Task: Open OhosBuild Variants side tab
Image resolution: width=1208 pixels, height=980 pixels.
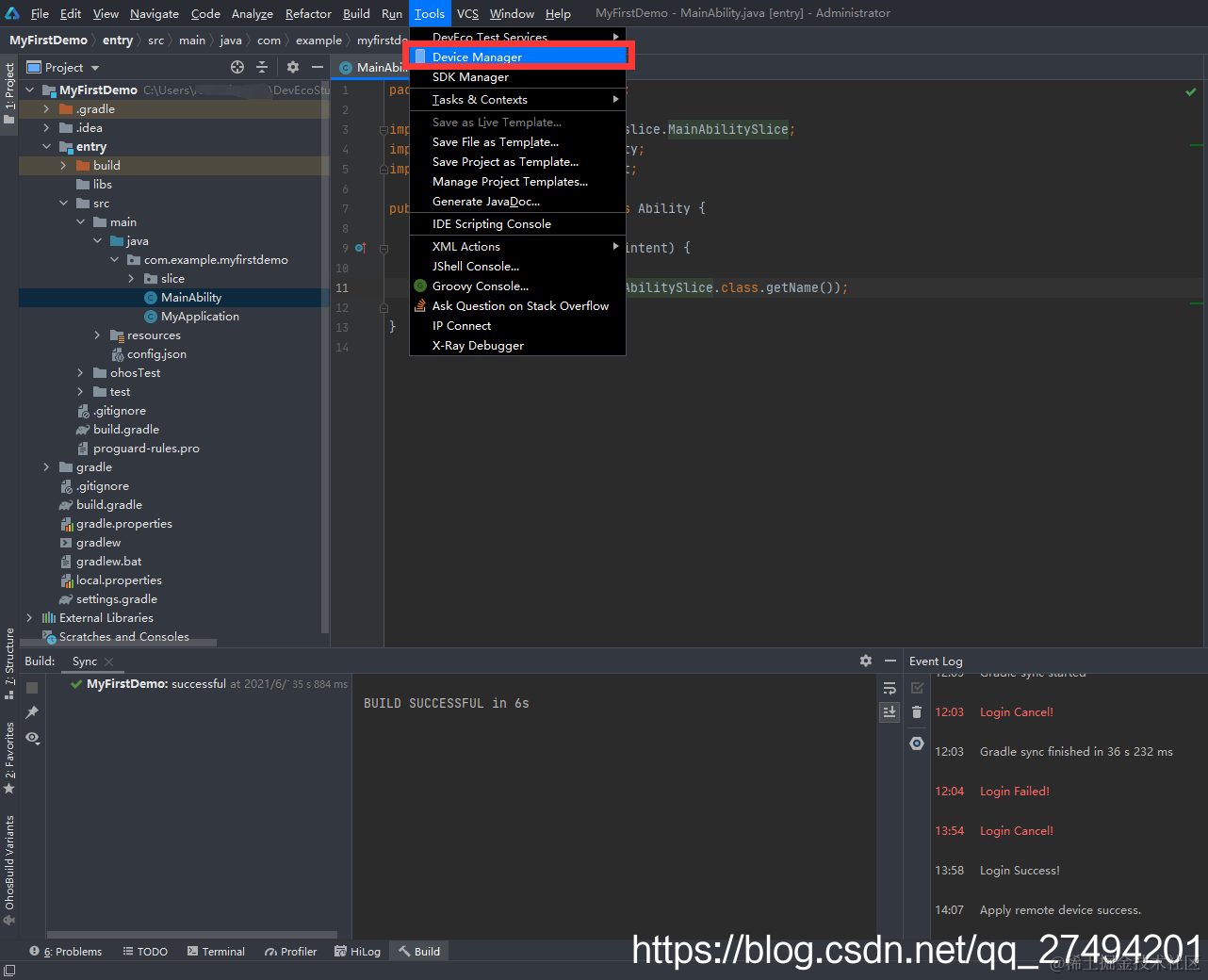Action: (x=9, y=870)
